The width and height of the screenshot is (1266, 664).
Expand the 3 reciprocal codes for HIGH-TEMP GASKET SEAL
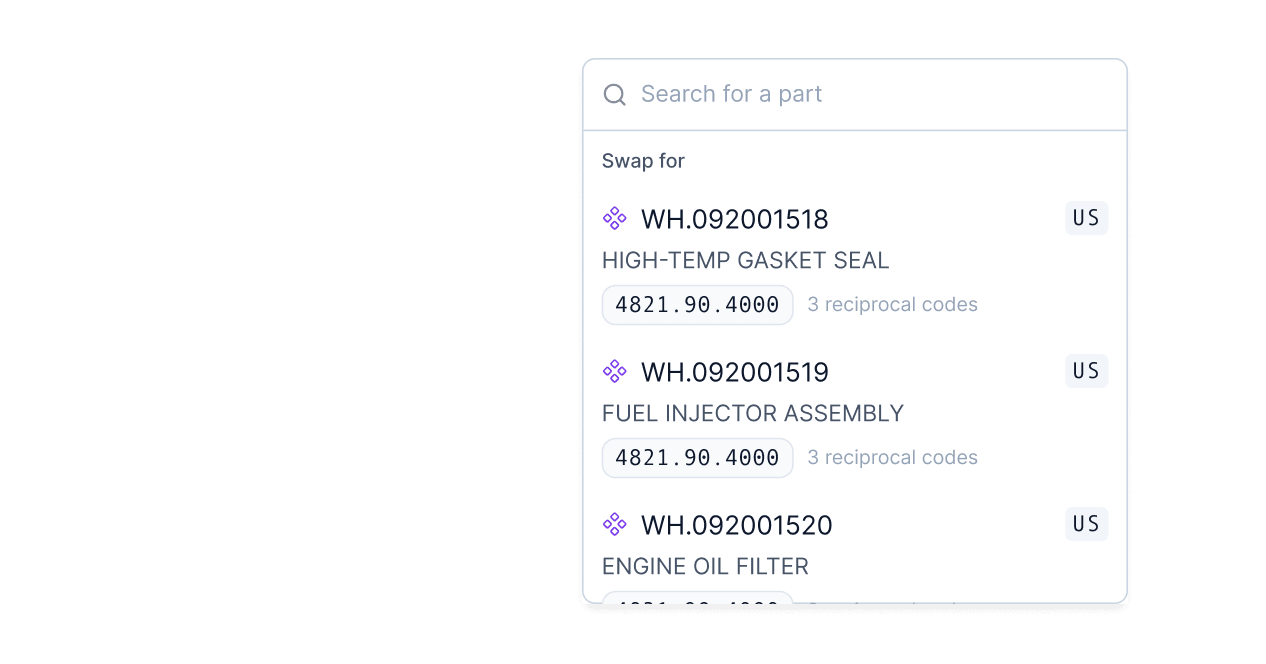(892, 304)
